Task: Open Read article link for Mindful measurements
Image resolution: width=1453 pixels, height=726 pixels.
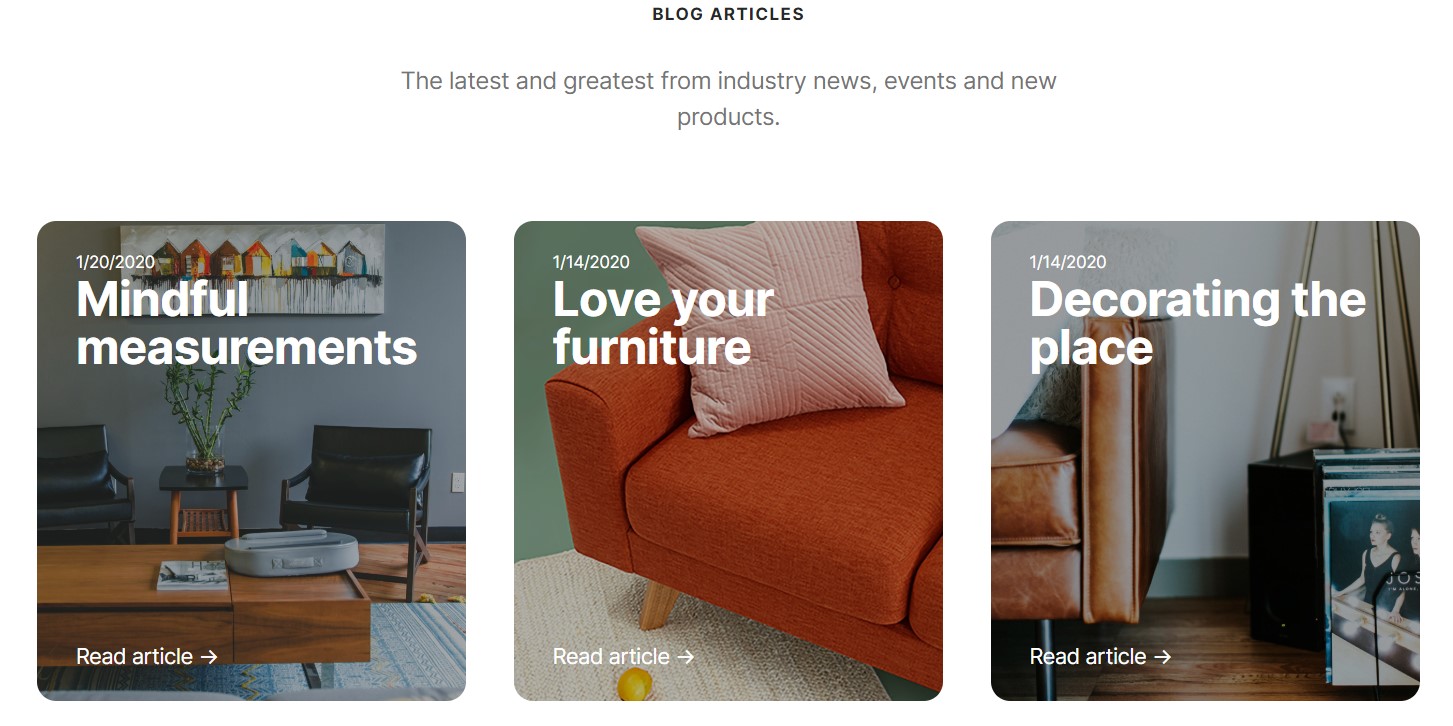Action: pos(135,657)
